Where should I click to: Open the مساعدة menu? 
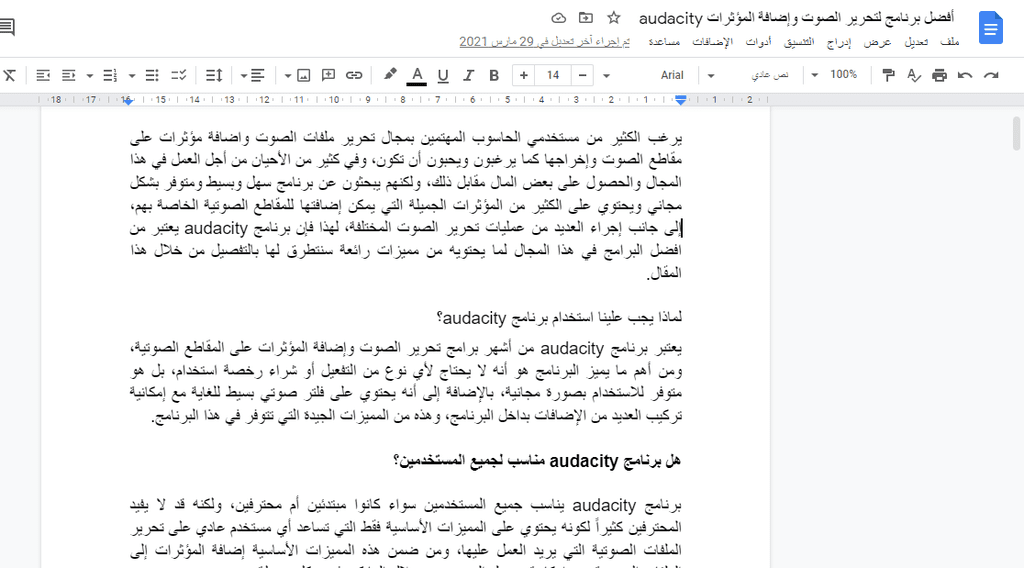(x=664, y=42)
